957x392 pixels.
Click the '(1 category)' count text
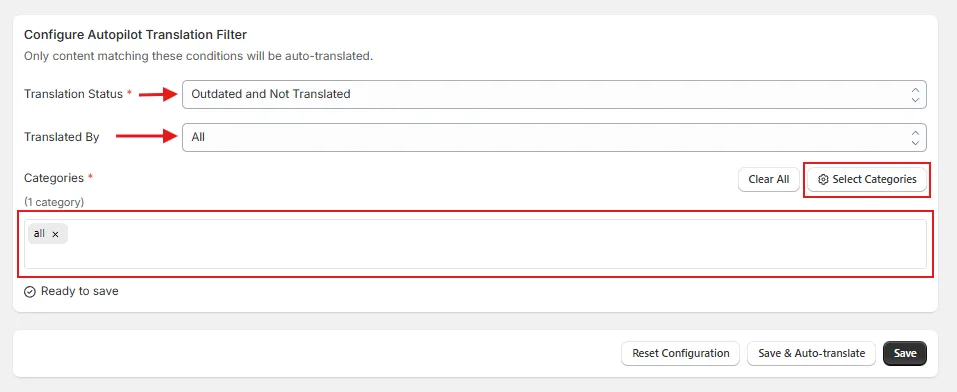[54, 201]
